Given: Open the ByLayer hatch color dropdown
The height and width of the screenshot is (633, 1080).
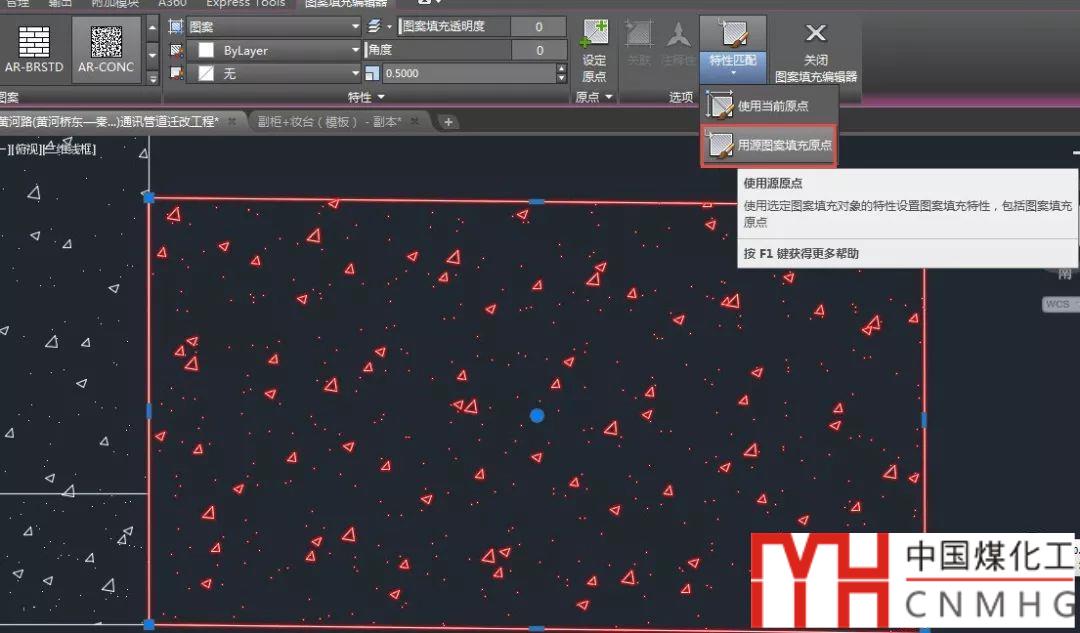Looking at the screenshot, I should click(355, 50).
